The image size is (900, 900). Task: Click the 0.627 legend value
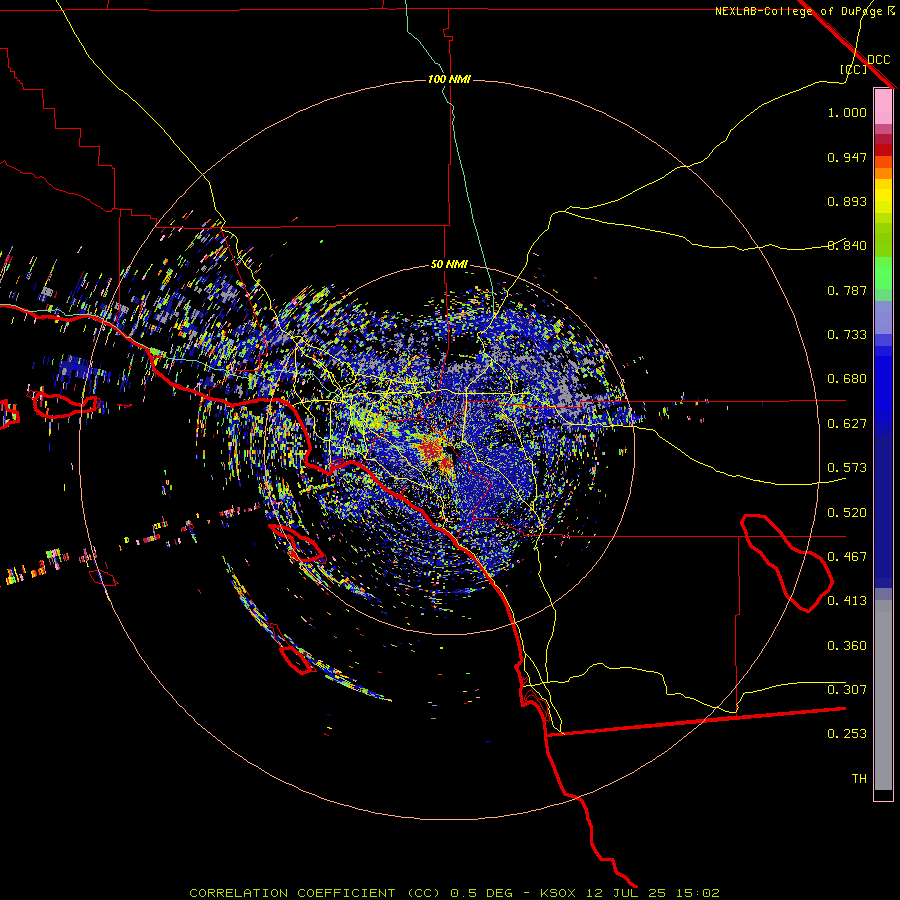point(847,424)
